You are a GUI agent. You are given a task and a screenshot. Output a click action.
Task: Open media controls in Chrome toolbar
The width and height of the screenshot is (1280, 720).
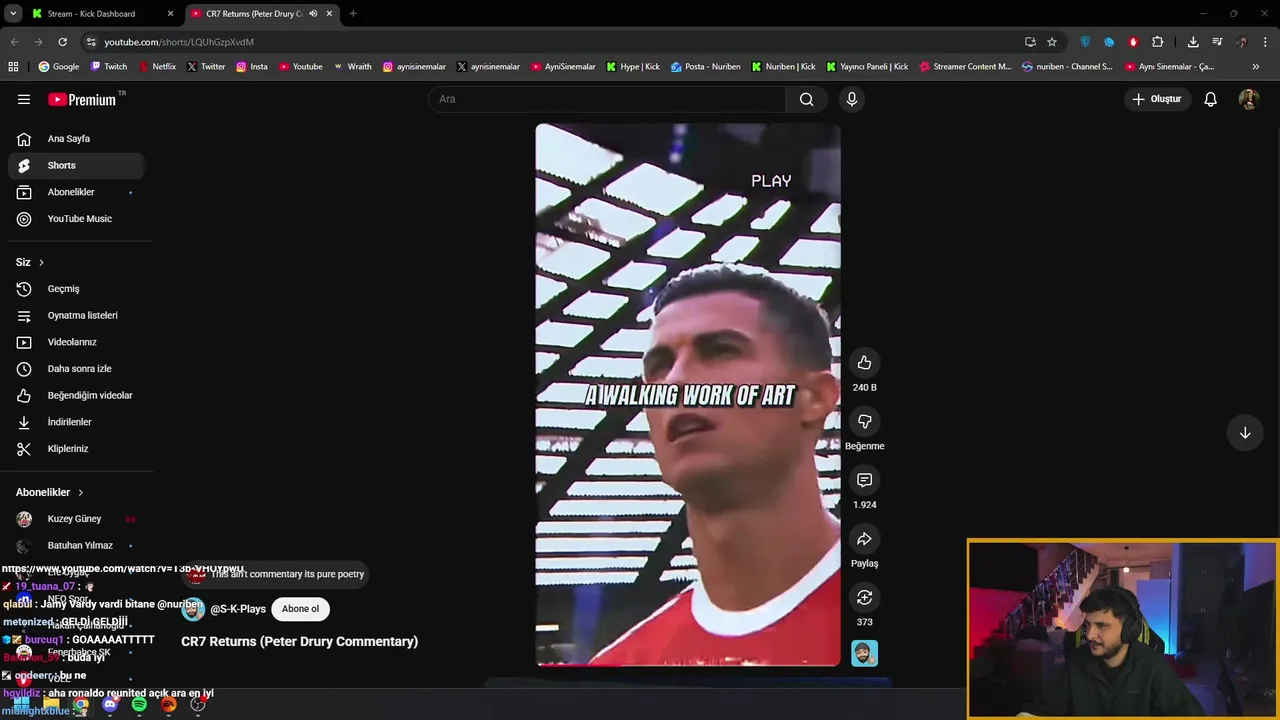click(x=1217, y=42)
